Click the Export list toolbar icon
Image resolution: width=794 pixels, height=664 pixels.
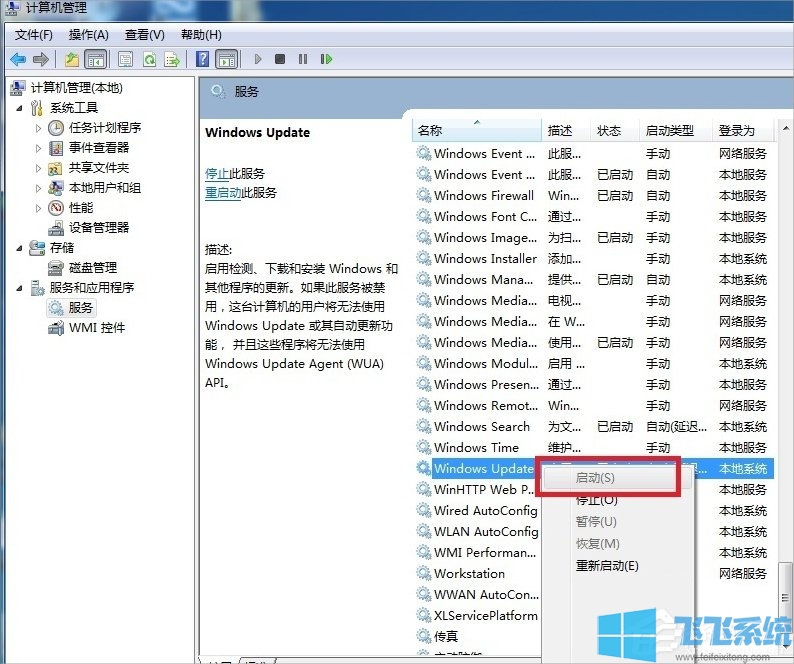point(172,59)
